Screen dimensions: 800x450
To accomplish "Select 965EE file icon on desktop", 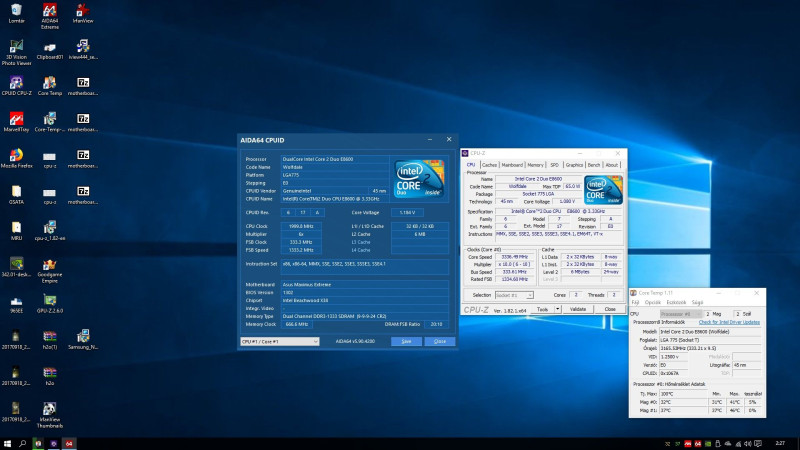I will click(x=16, y=303).
